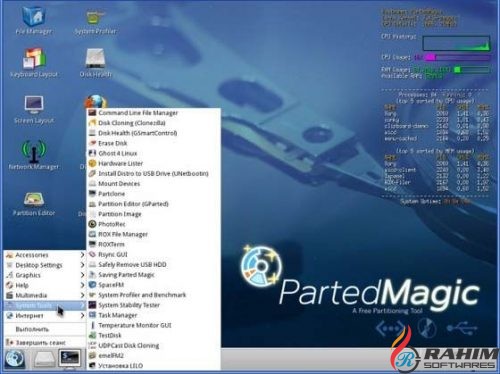This screenshot has height=374, width=500.
Task: Click the Command Line File Manager icon
Action: click(x=92, y=113)
